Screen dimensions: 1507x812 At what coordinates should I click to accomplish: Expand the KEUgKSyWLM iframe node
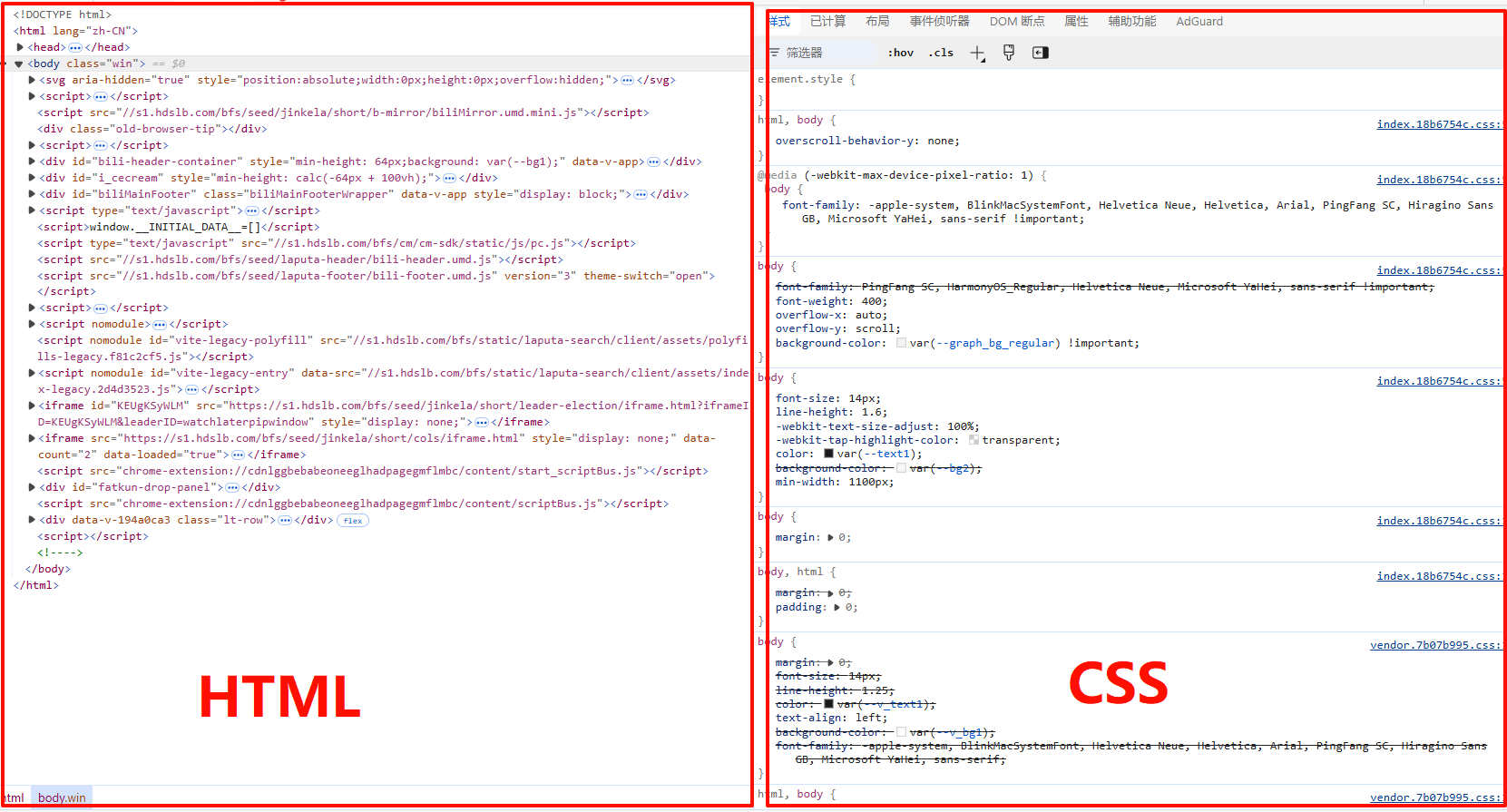[x=32, y=406]
